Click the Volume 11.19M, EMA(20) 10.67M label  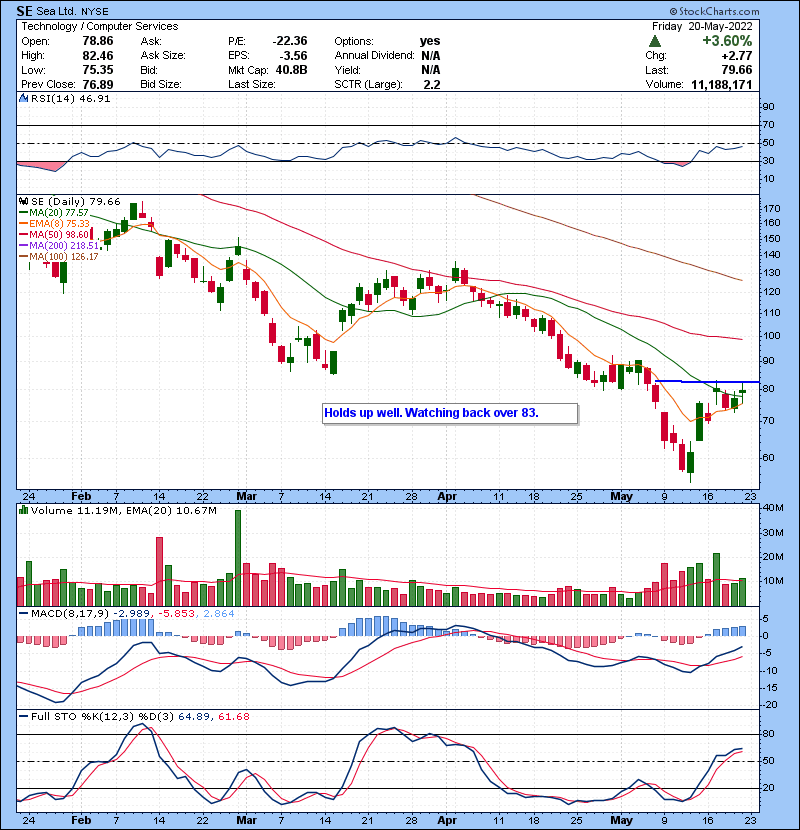pos(123,511)
